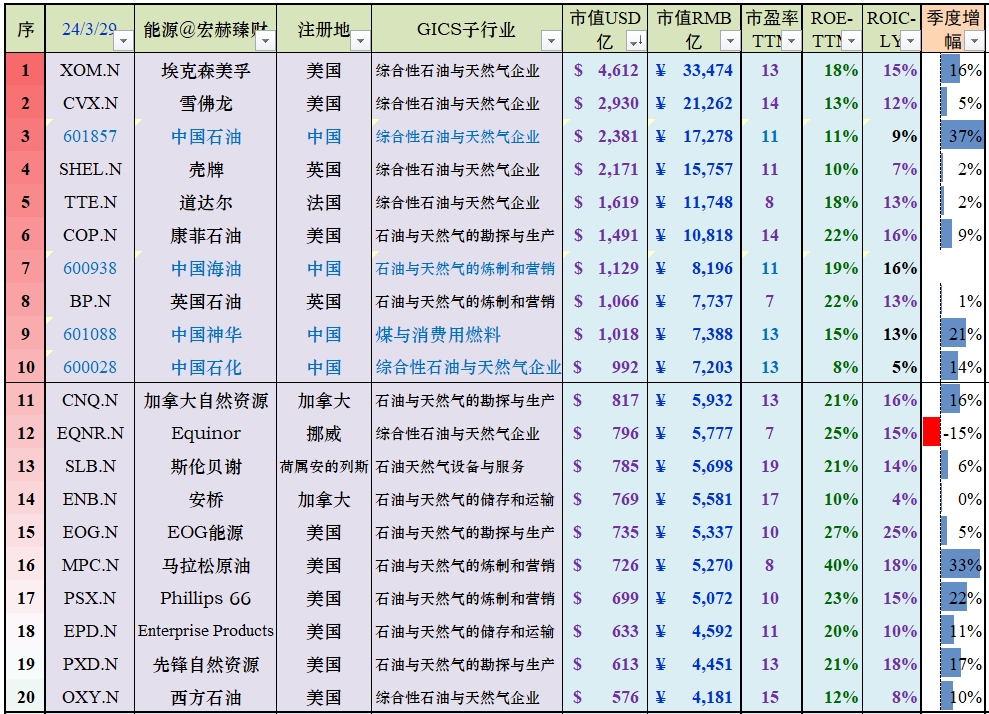
Task: Select company name Phillips 66
Action: coord(206,598)
